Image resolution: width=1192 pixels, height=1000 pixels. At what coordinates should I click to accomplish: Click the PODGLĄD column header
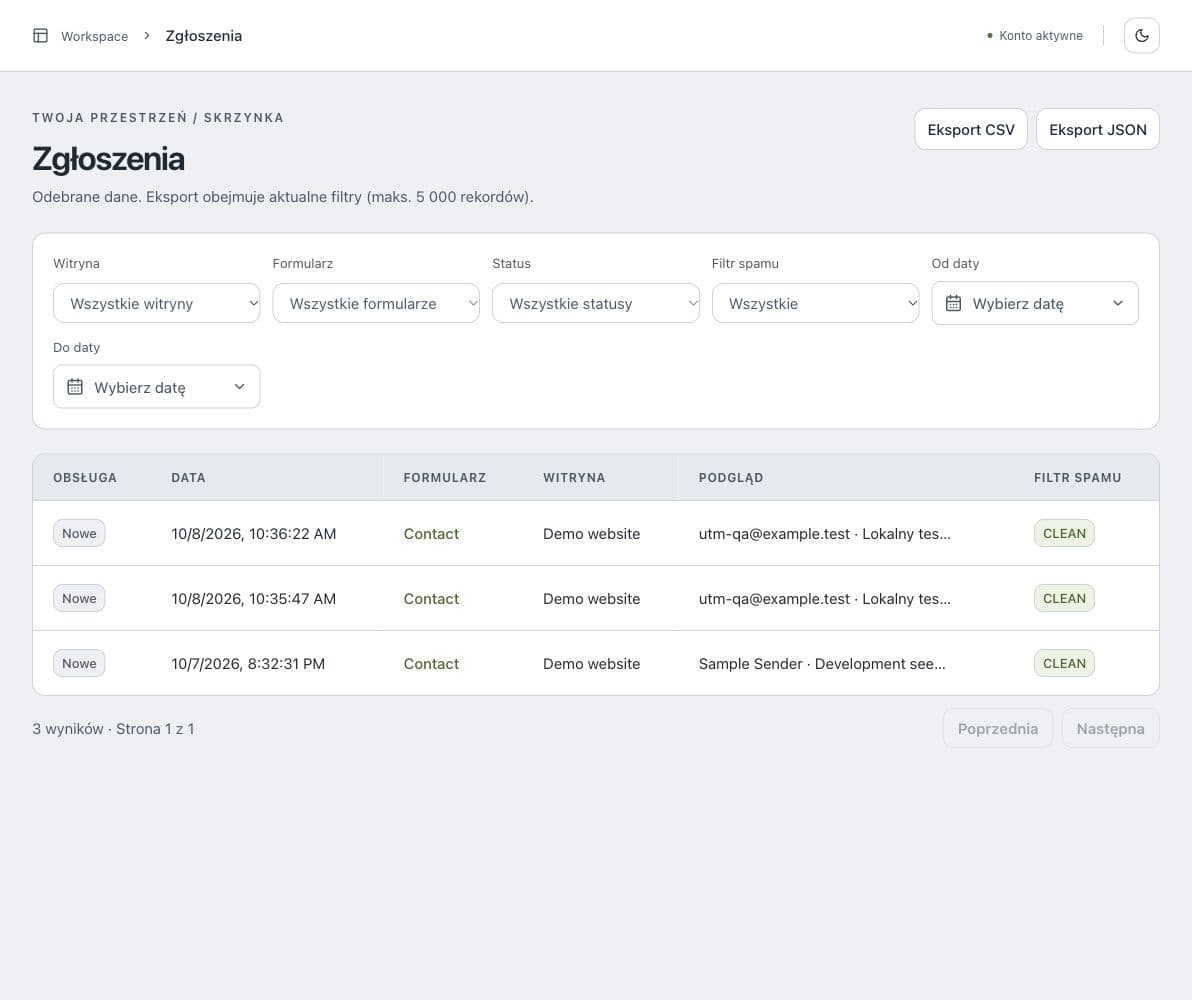tap(731, 478)
